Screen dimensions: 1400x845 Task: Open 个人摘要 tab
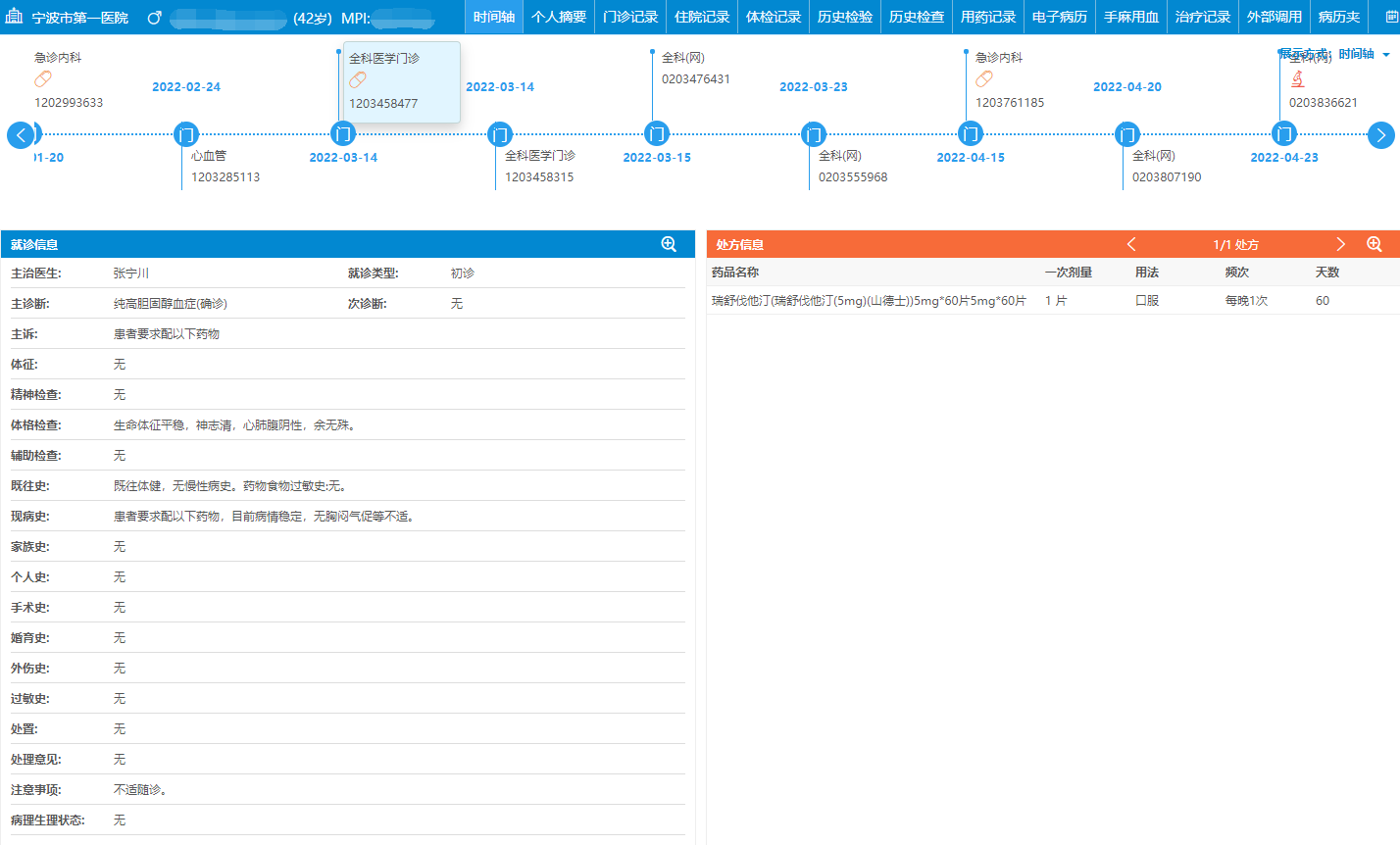tap(559, 17)
